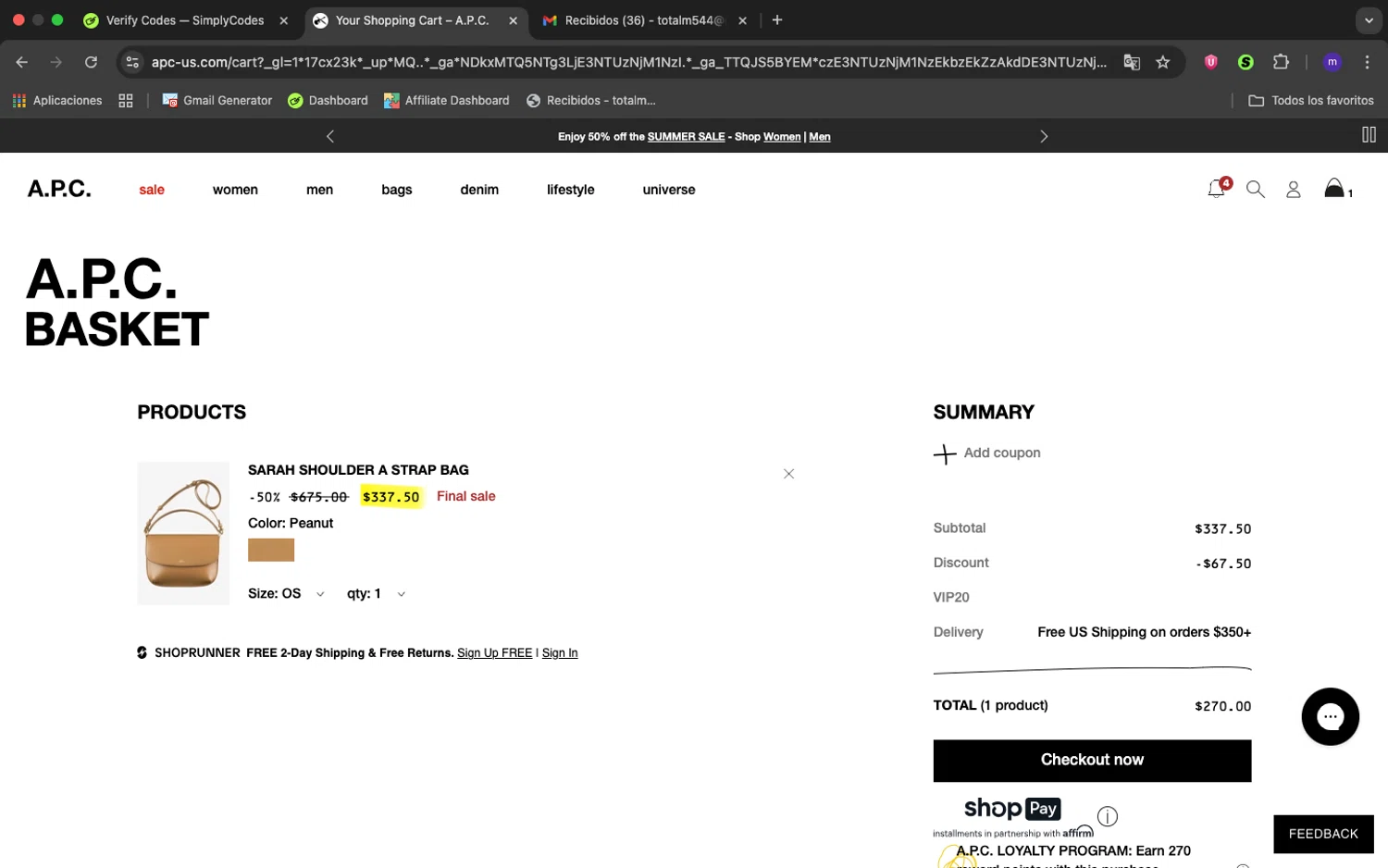Click the SUMMER SALE link
The image size is (1388, 868).
(686, 137)
